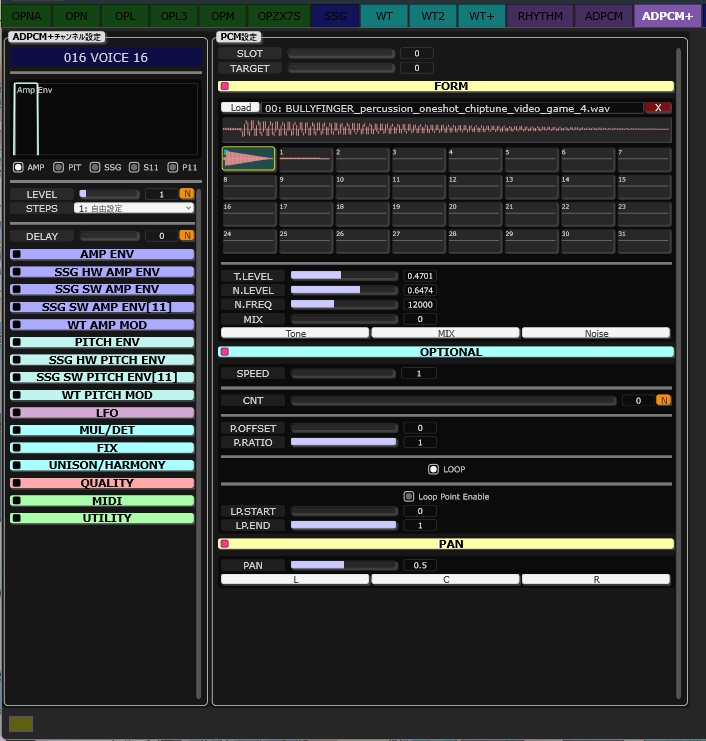Expand the LFO section
This screenshot has height=741, width=706.
pyautogui.click(x=102, y=413)
